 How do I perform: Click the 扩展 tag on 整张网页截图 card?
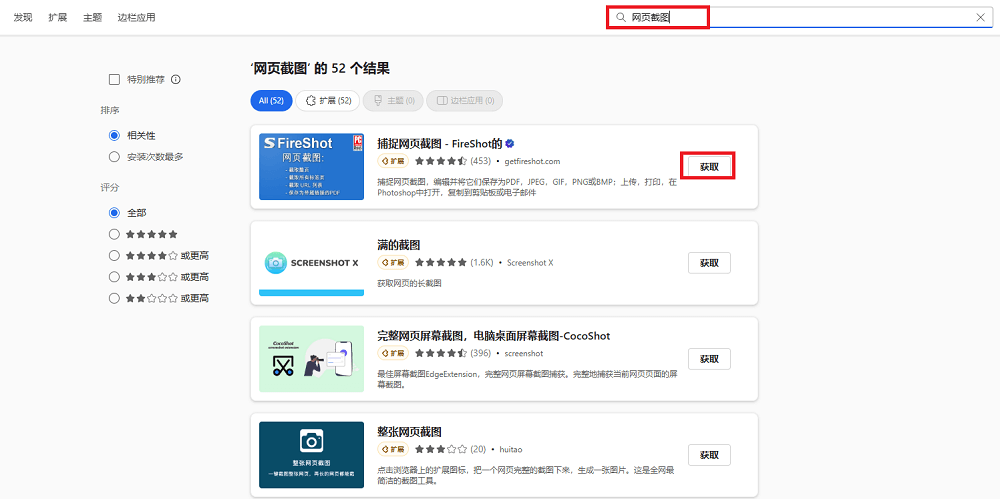click(x=393, y=449)
